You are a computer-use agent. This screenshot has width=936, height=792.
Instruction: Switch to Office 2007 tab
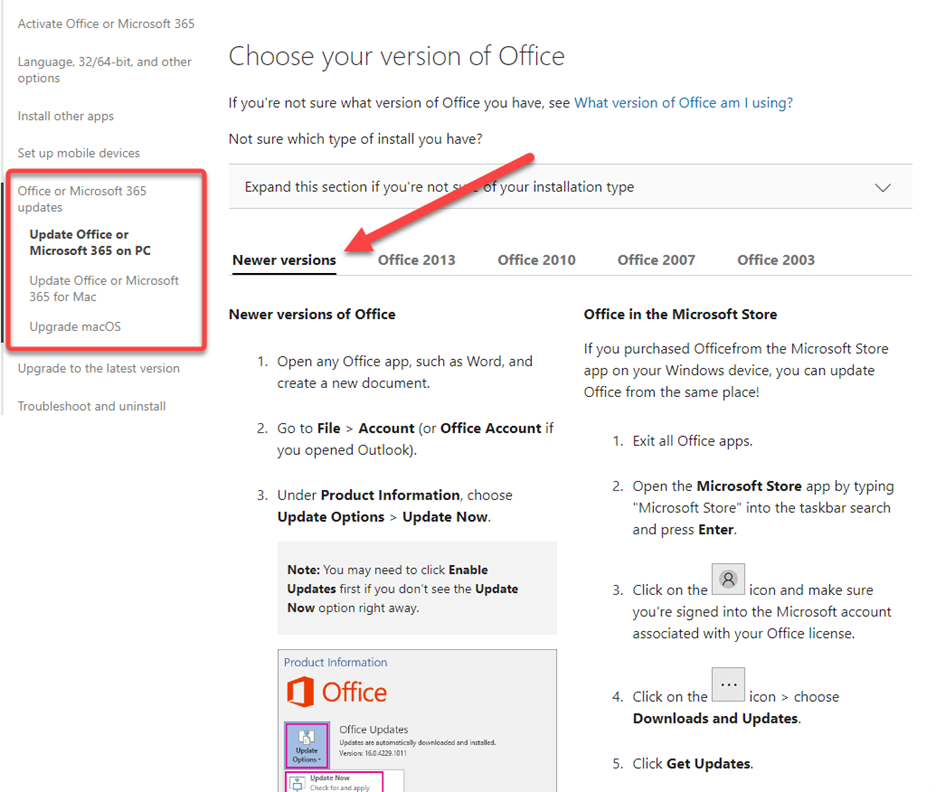(656, 260)
